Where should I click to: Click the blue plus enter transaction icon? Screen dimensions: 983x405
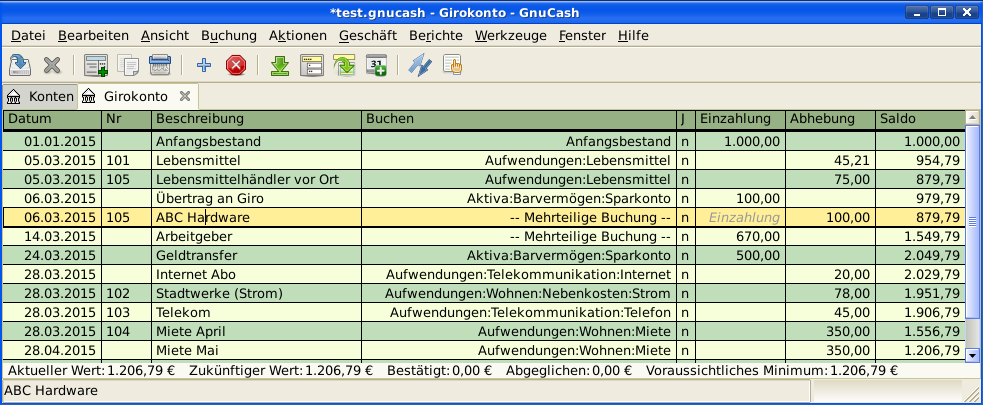click(x=204, y=66)
